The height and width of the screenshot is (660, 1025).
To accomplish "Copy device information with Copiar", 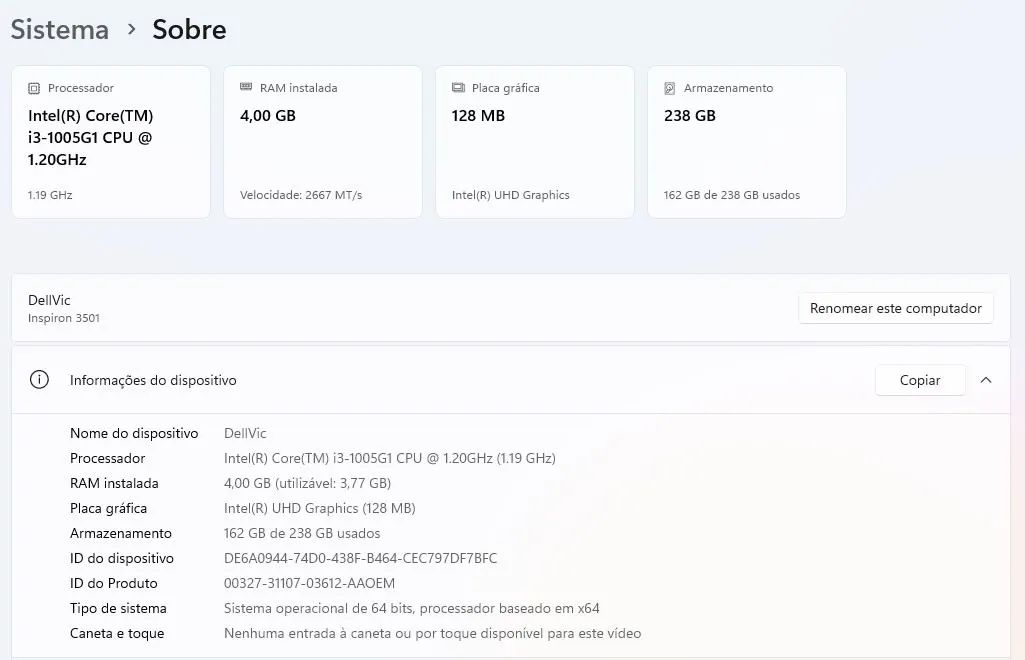I will [x=920, y=380].
